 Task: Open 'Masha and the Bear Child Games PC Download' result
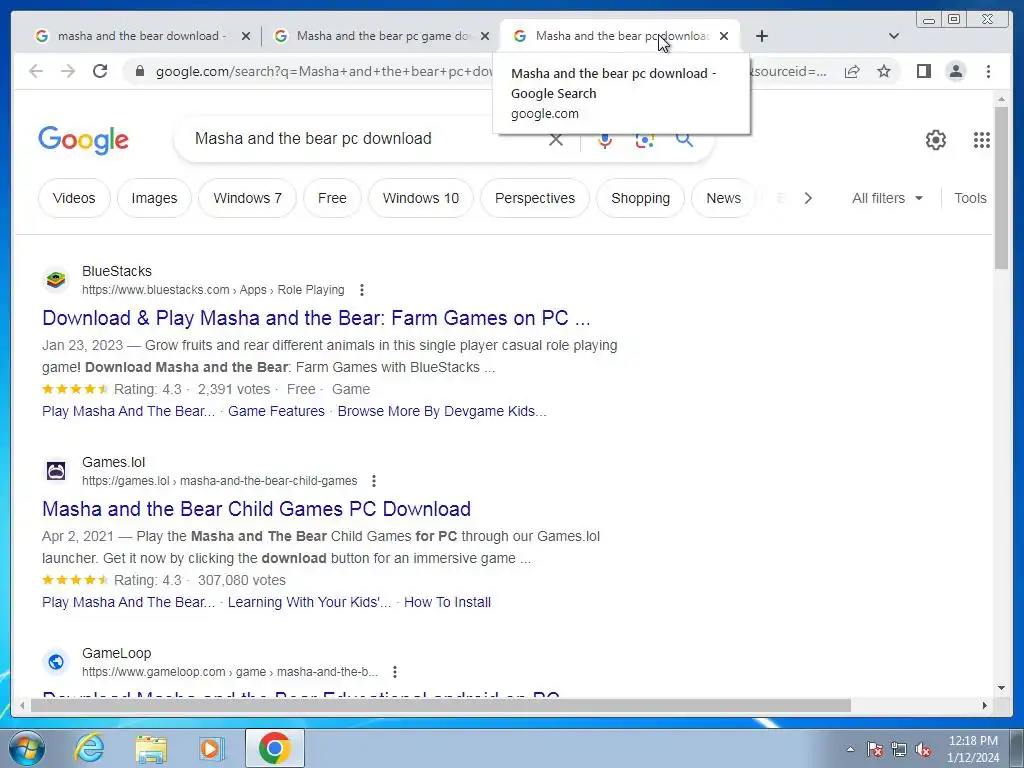(256, 509)
